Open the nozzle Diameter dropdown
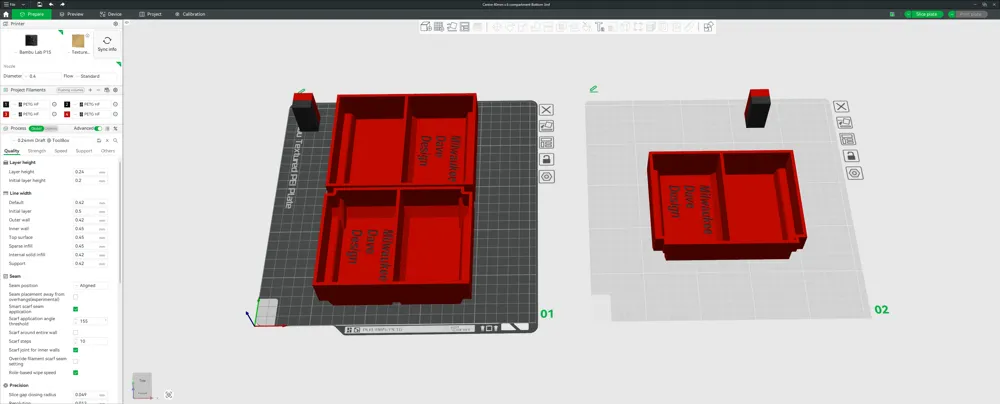The width and height of the screenshot is (1000, 404). click(43, 76)
